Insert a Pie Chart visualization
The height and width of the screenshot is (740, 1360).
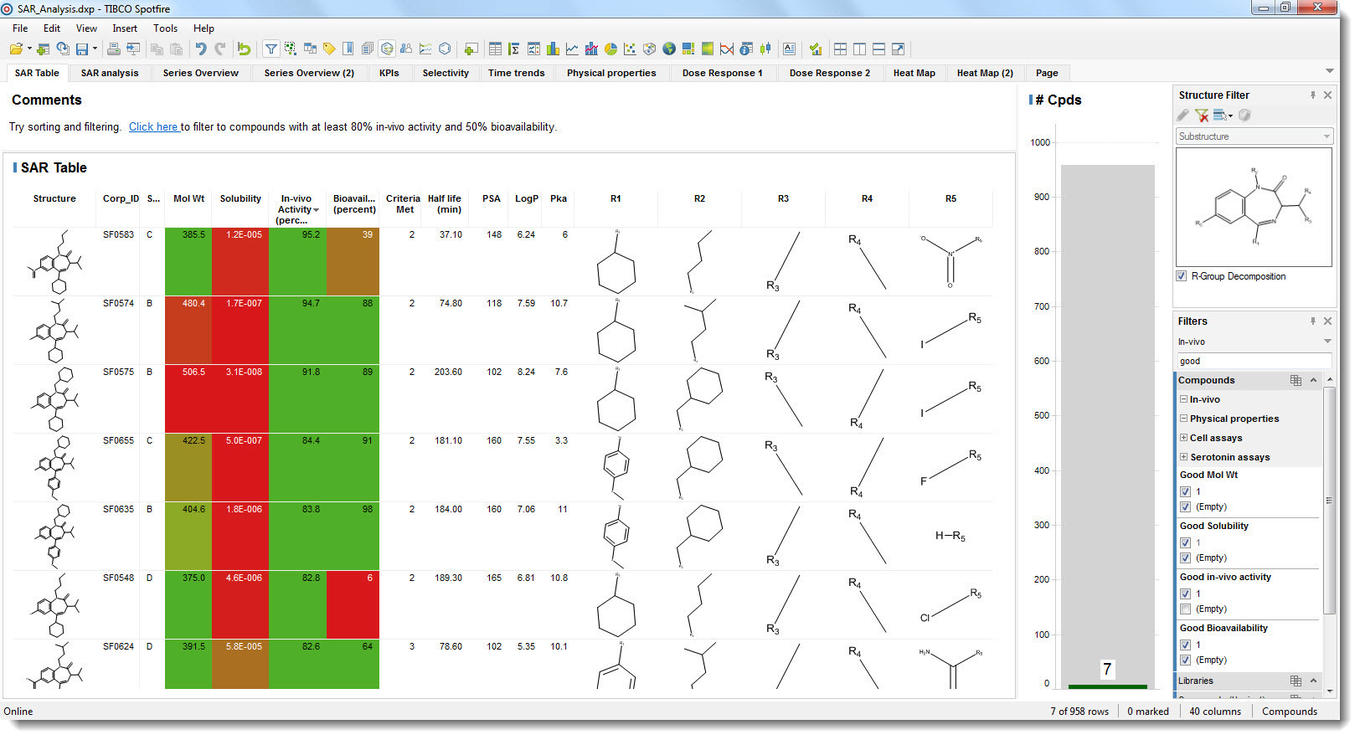tap(610, 48)
